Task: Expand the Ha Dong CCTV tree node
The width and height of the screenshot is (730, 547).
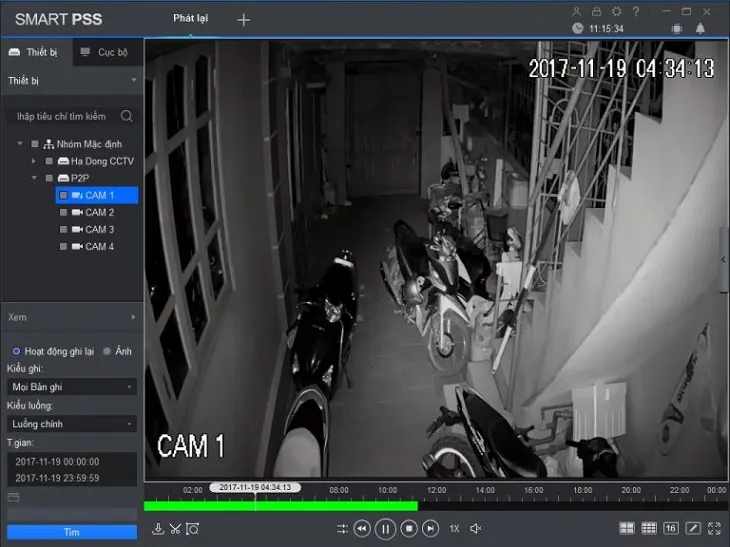Action: click(x=34, y=161)
